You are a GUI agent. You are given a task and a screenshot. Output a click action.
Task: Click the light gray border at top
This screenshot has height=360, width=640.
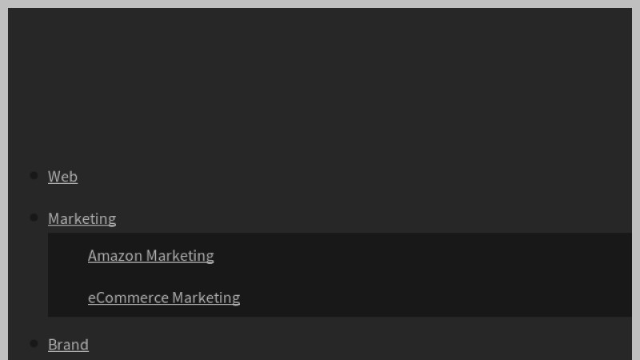point(320,4)
